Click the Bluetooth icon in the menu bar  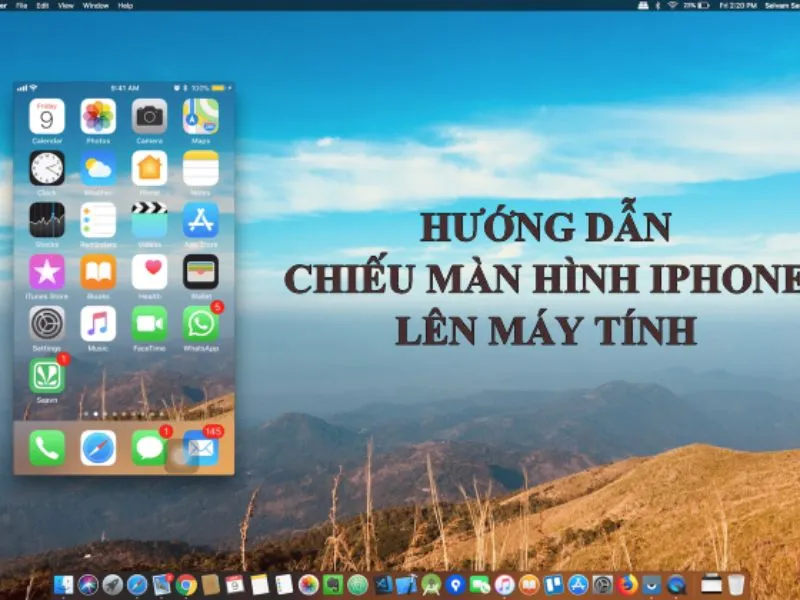(x=658, y=6)
